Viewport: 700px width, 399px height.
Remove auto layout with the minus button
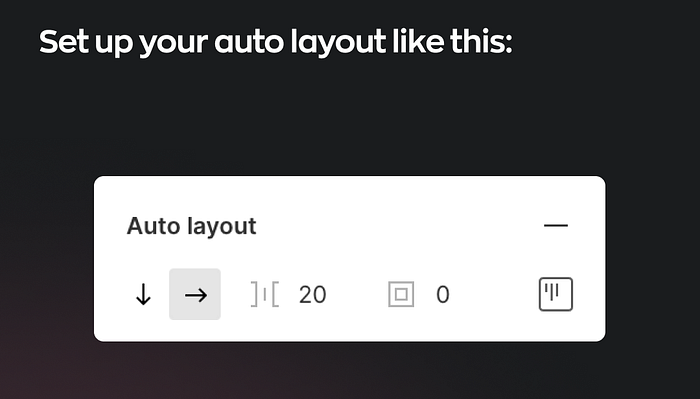coord(556,225)
